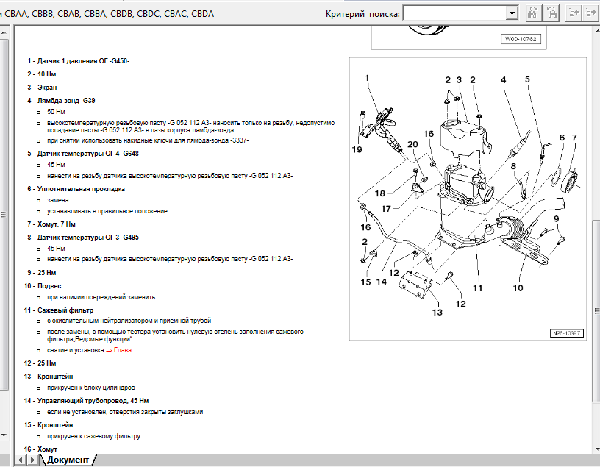Click the binoculars Find search icon
The height and width of the screenshot is (467, 600).
pos(532,14)
